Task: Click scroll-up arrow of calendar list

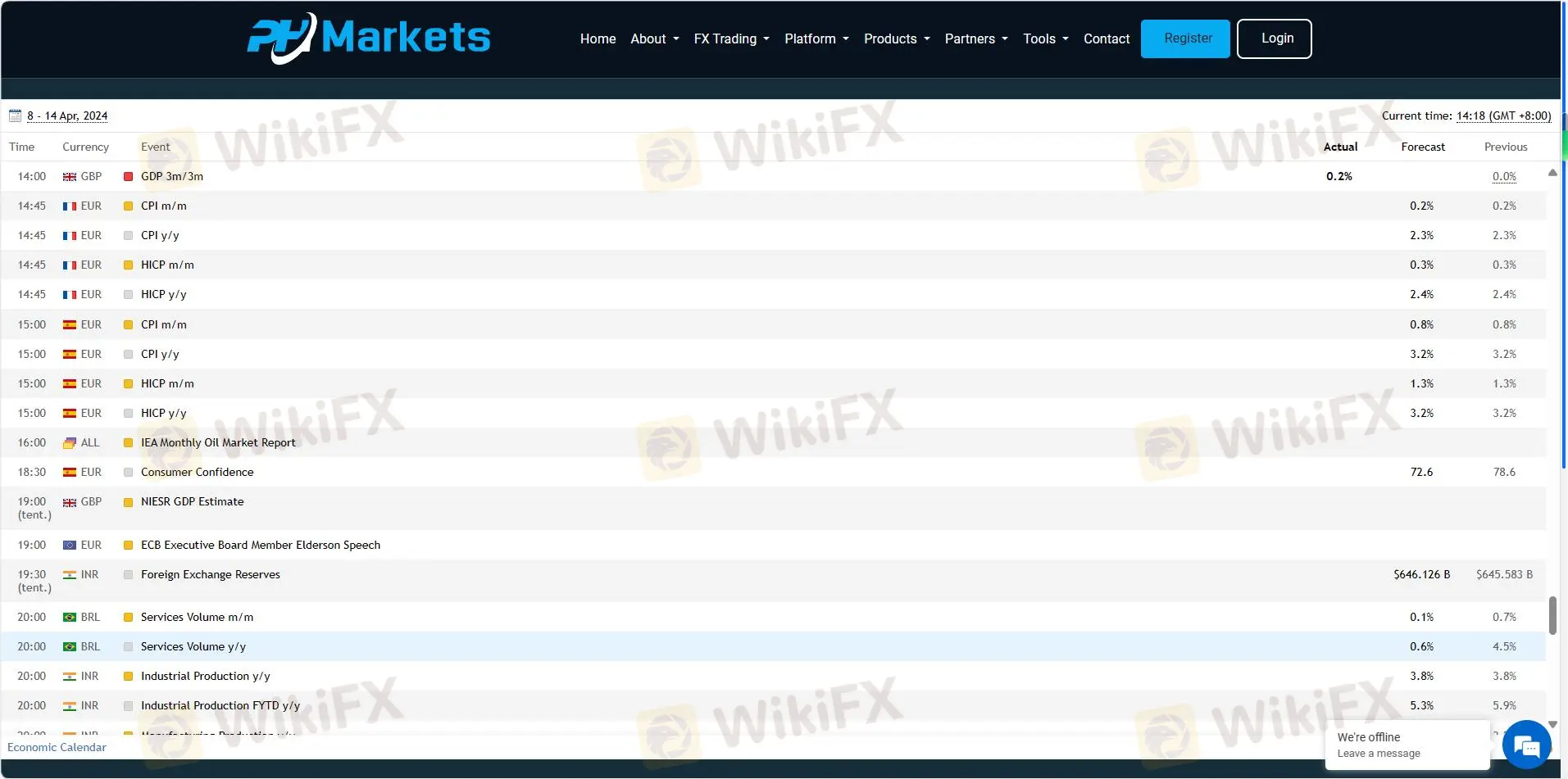Action: (x=1552, y=173)
